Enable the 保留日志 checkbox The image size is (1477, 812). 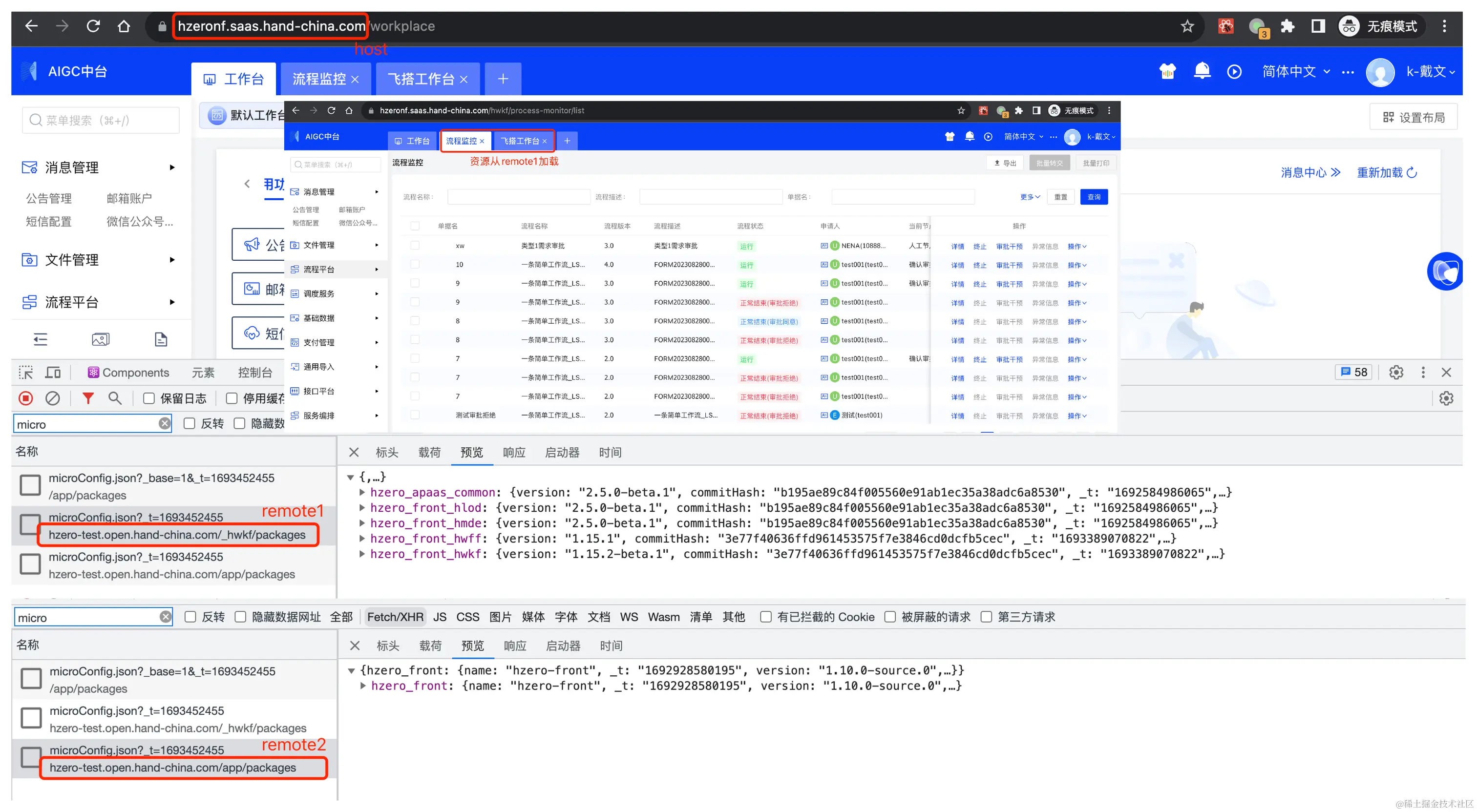tap(149, 398)
